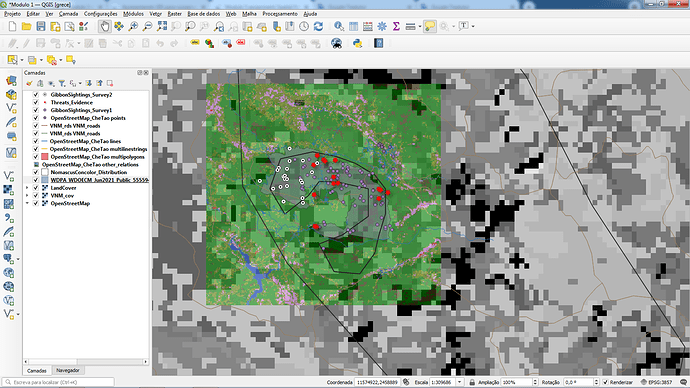Open the attribute table icon

tap(353, 26)
